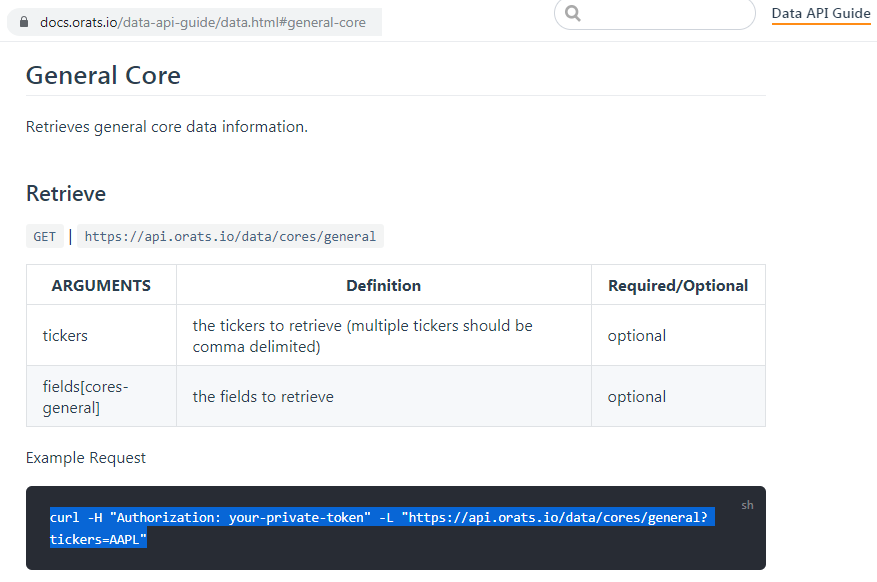Screen dimensions: 877x582
Task: Click the endpoint URL https://api.orats.io/data/cores/general
Action: pyautogui.click(x=231, y=236)
